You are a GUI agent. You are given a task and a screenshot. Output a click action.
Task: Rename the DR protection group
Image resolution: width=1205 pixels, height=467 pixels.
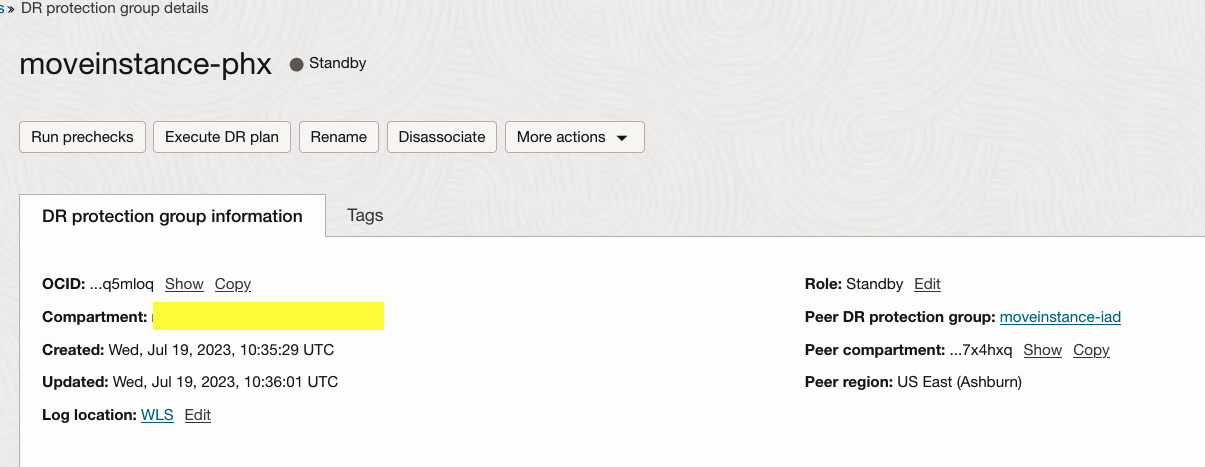(x=339, y=137)
